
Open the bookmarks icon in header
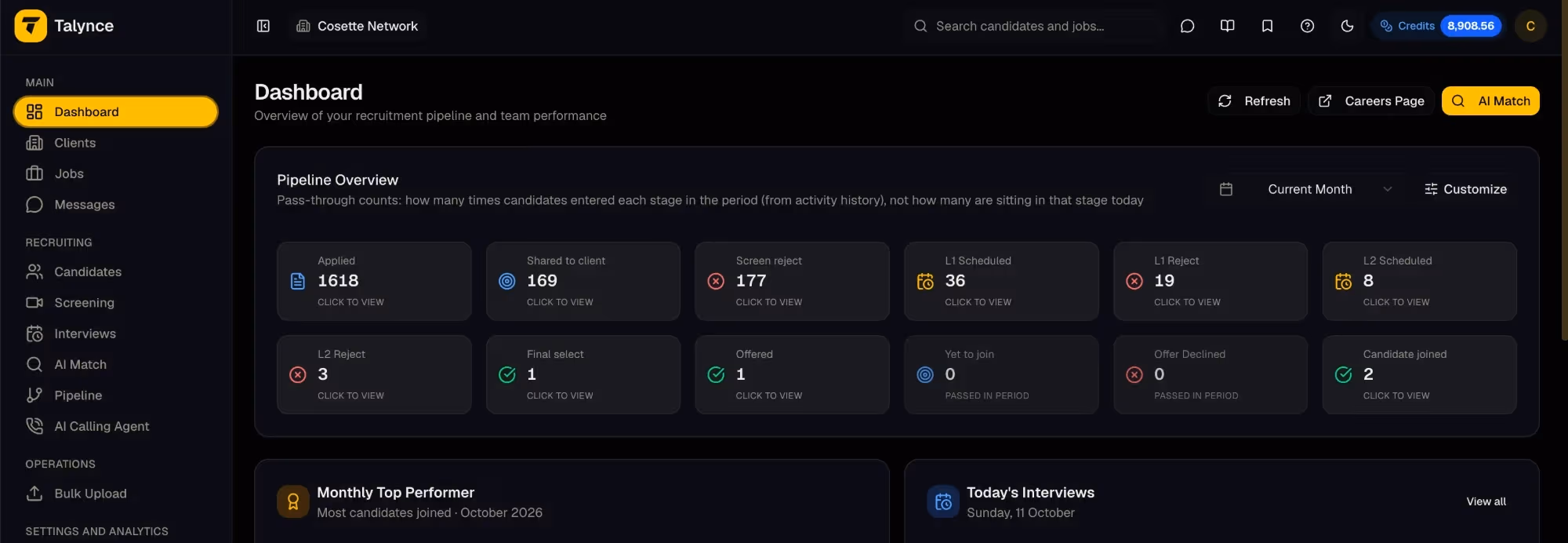[x=1267, y=26]
